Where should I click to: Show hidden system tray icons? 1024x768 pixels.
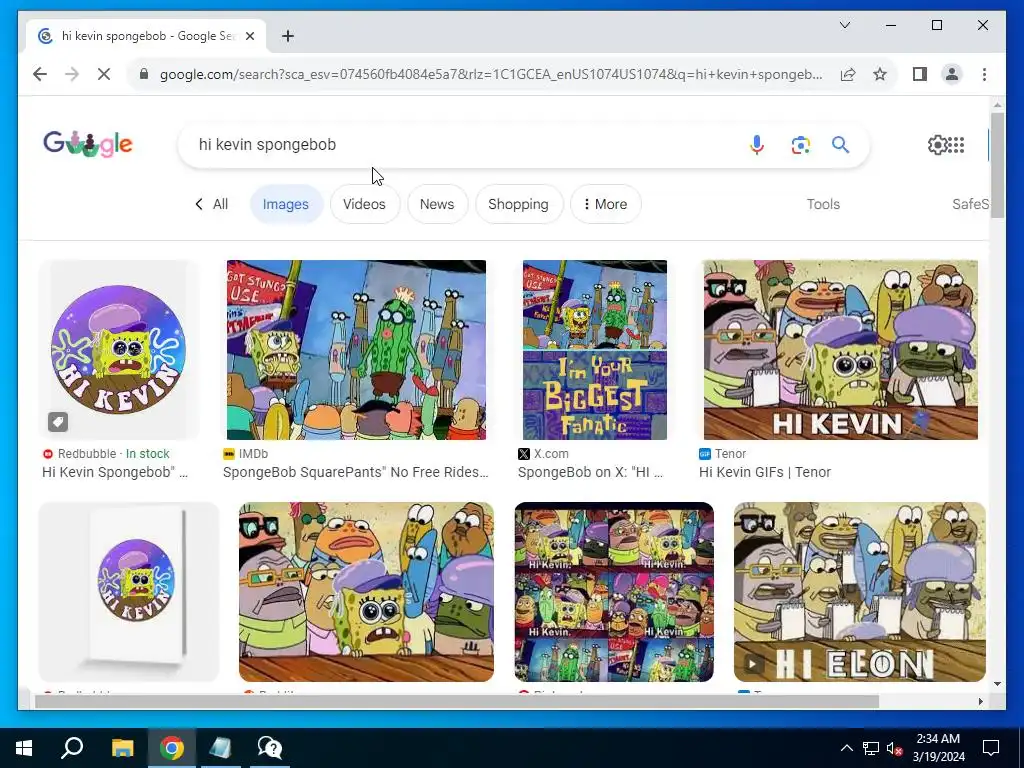846,748
